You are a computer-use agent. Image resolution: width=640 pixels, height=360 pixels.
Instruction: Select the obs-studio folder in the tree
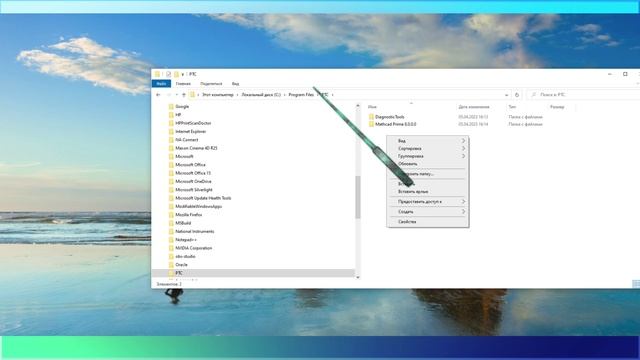(x=185, y=256)
